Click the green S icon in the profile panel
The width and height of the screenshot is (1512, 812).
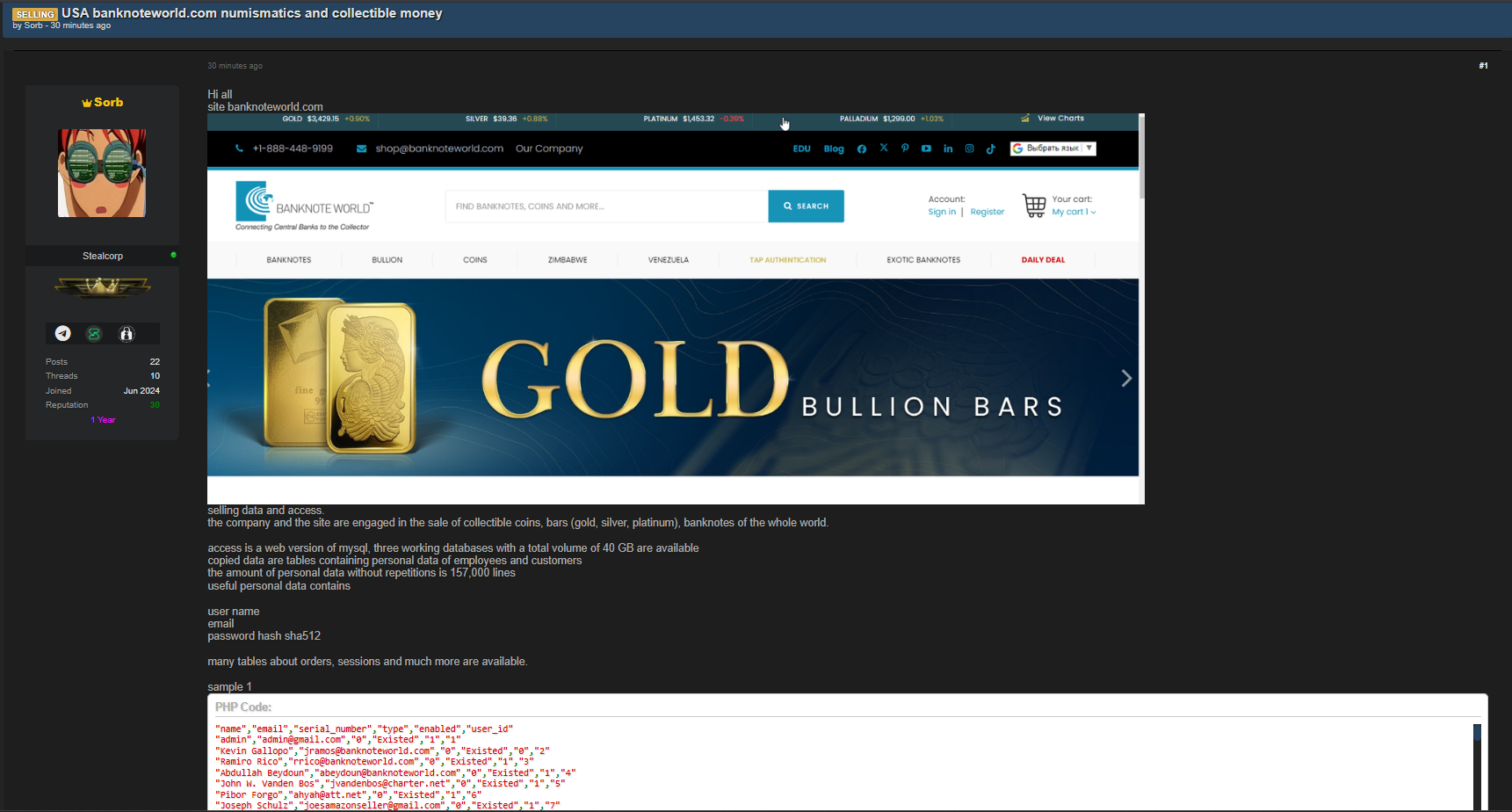[x=94, y=334]
